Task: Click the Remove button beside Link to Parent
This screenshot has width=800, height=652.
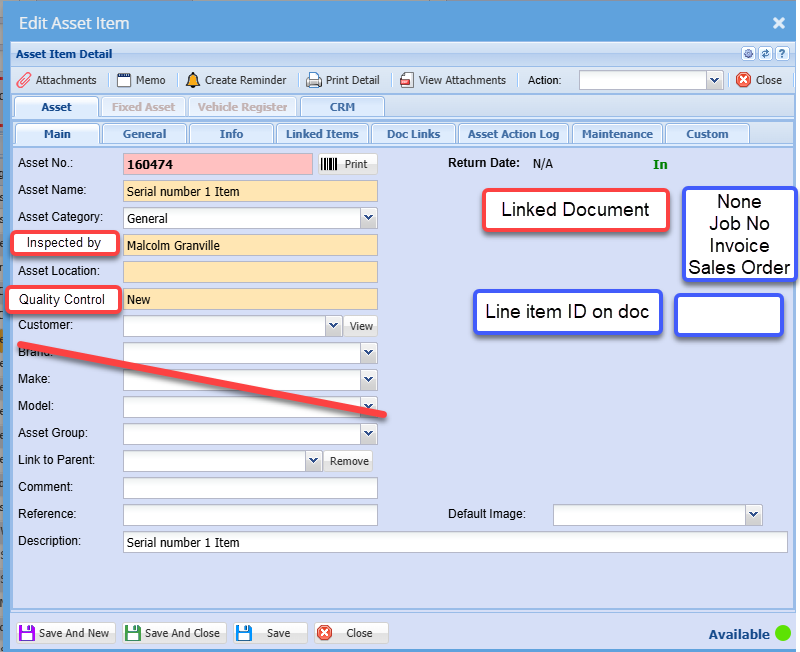Action: [x=349, y=461]
